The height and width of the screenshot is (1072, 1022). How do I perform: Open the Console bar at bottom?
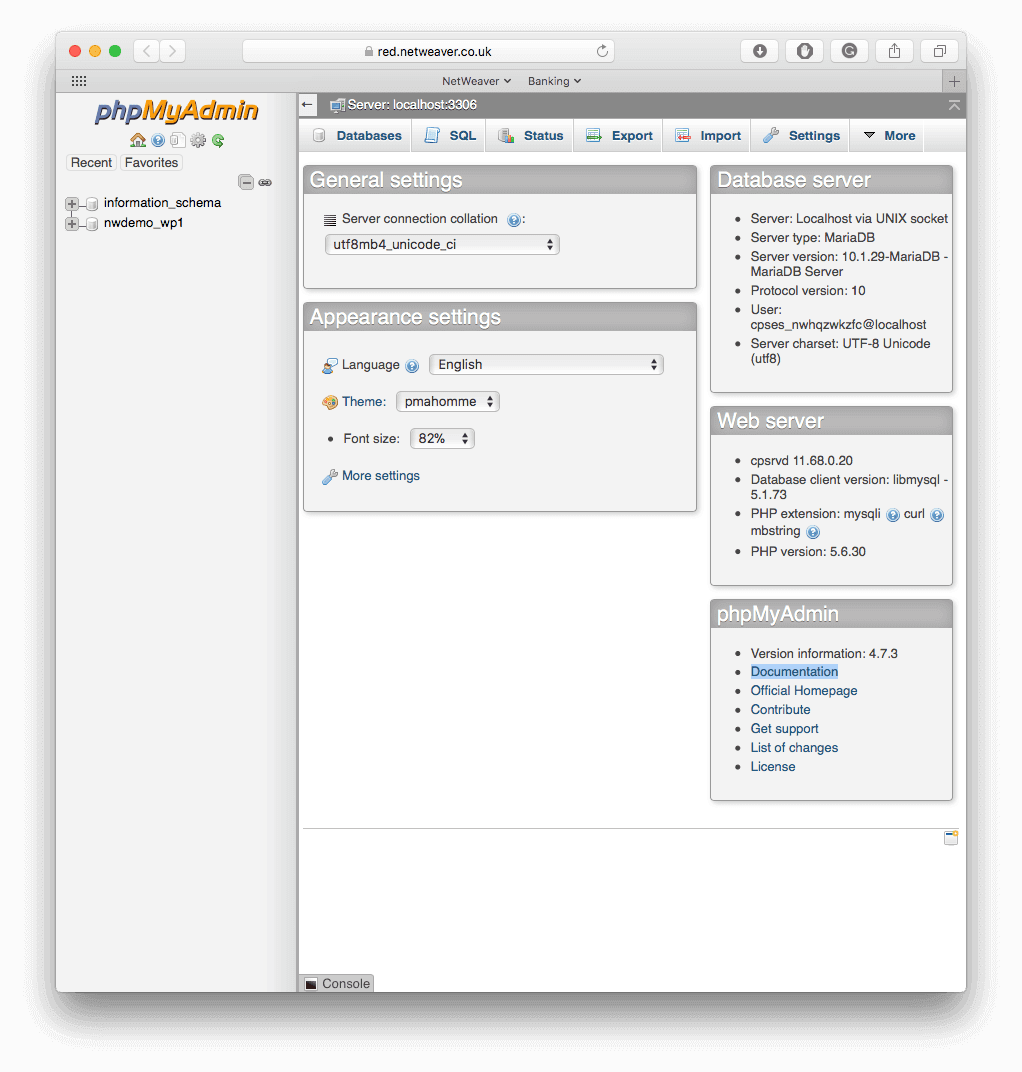click(x=337, y=983)
